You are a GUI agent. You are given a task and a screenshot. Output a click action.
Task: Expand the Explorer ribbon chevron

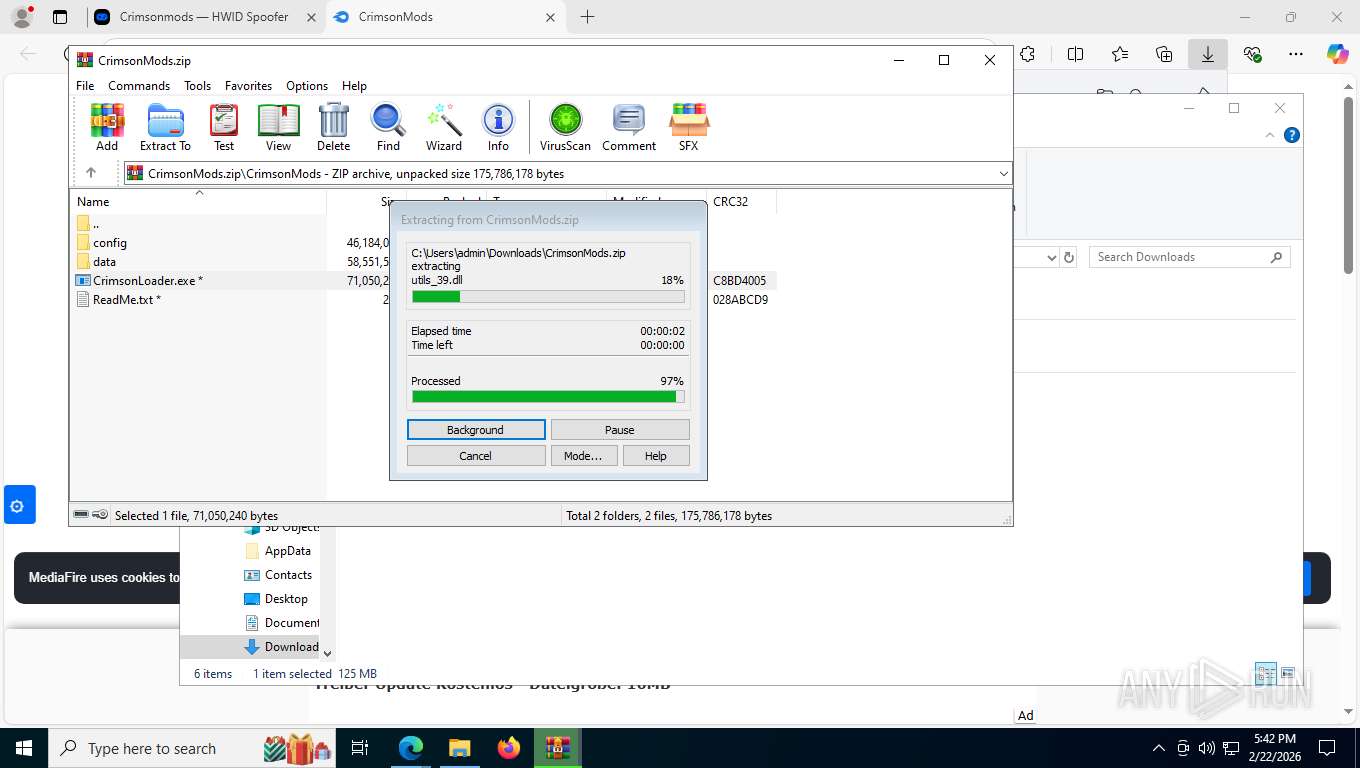1271,135
